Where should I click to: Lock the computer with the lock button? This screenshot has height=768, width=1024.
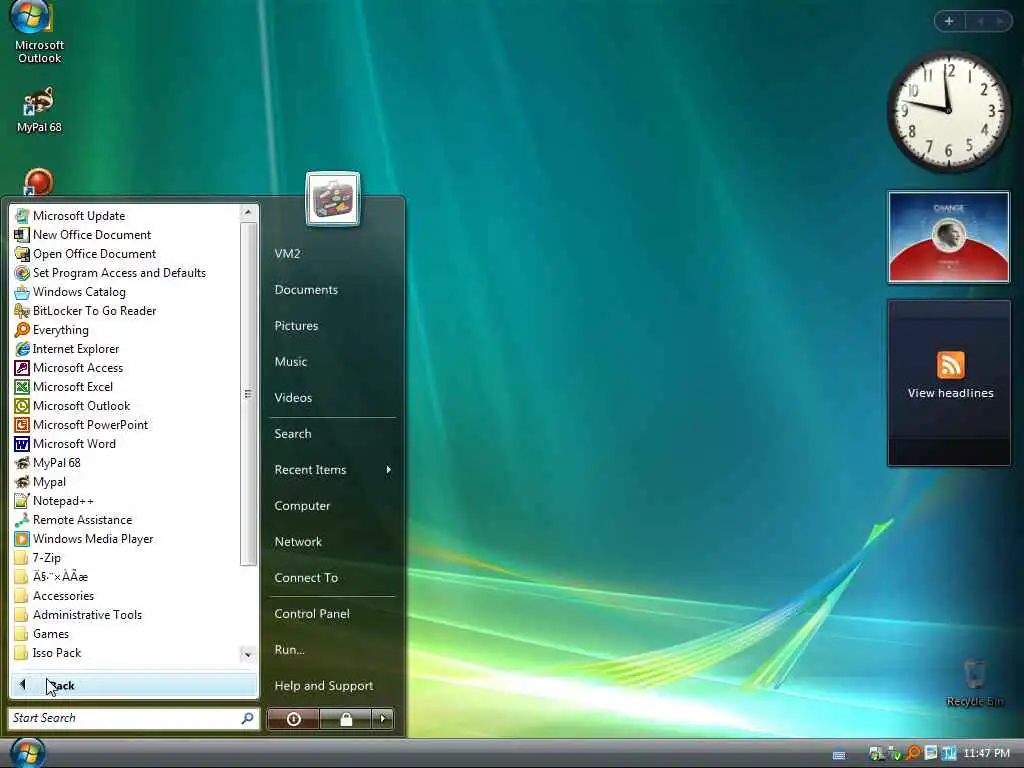[x=346, y=719]
